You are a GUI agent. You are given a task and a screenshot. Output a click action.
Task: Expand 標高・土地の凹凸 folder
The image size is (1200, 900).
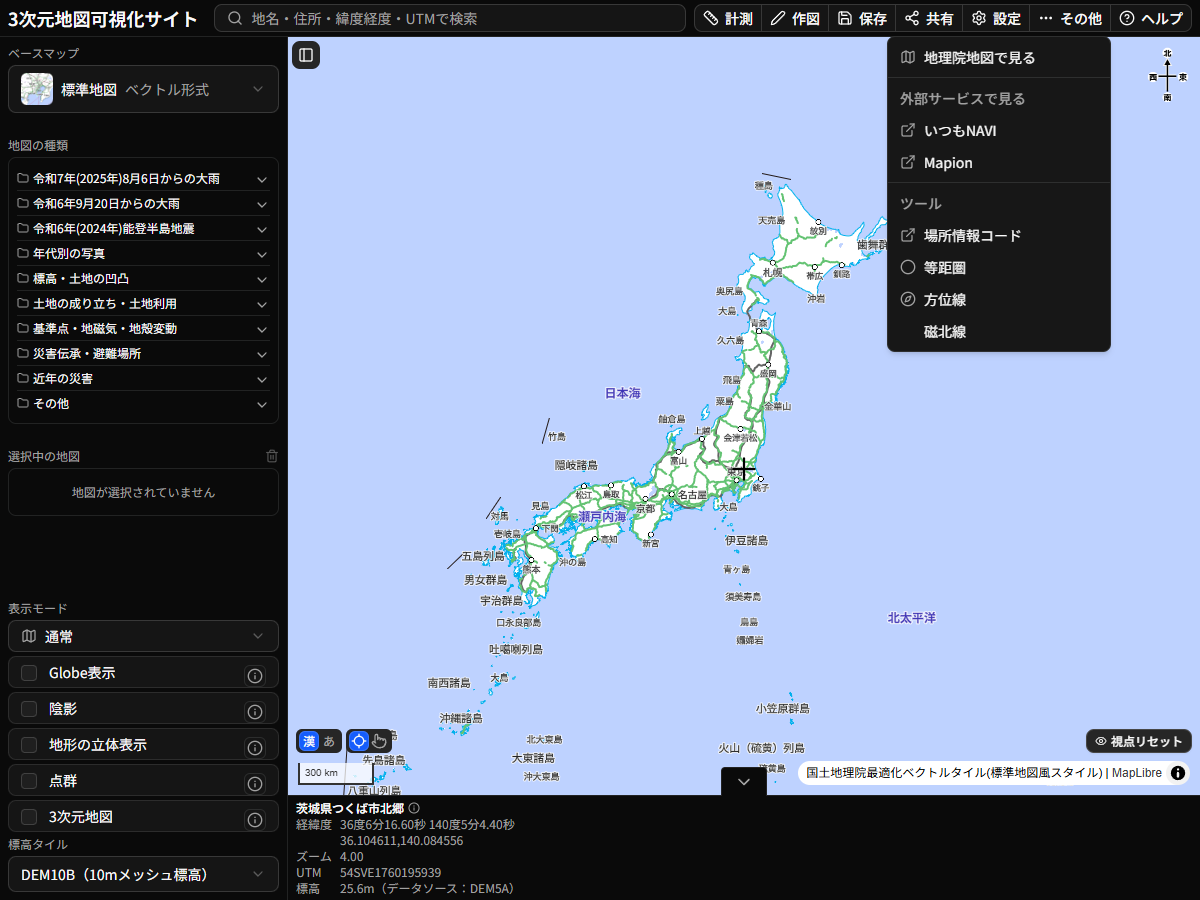(x=143, y=279)
